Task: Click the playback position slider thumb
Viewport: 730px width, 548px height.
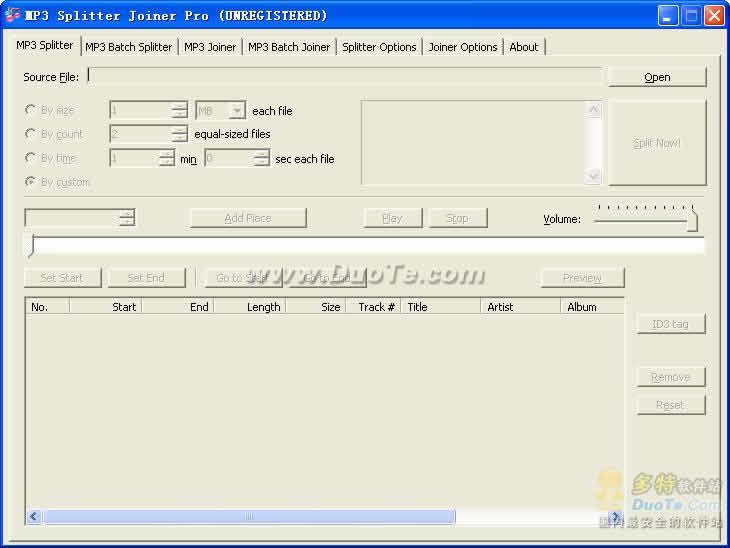Action: click(x=31, y=246)
